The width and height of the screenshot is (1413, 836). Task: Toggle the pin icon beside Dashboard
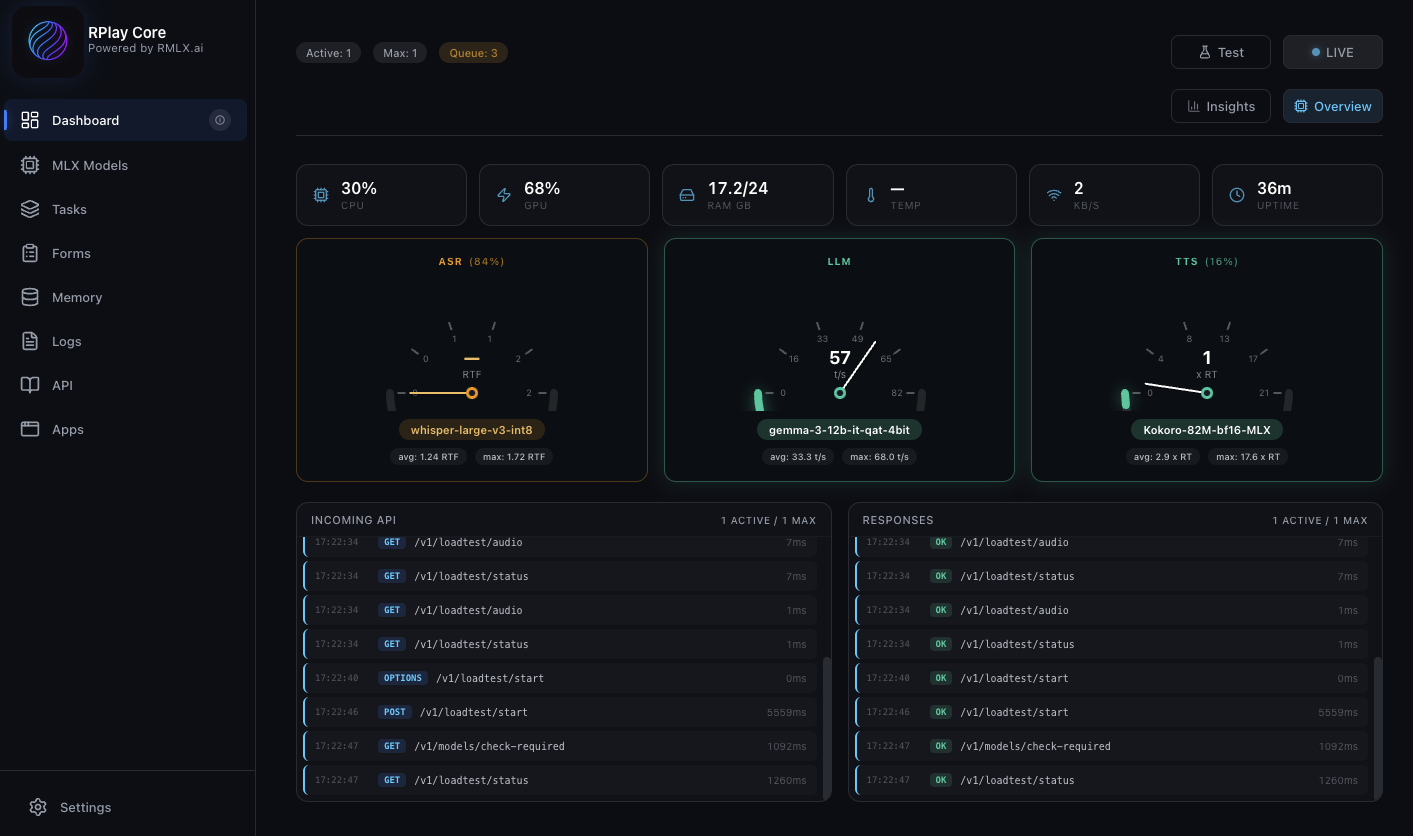220,120
